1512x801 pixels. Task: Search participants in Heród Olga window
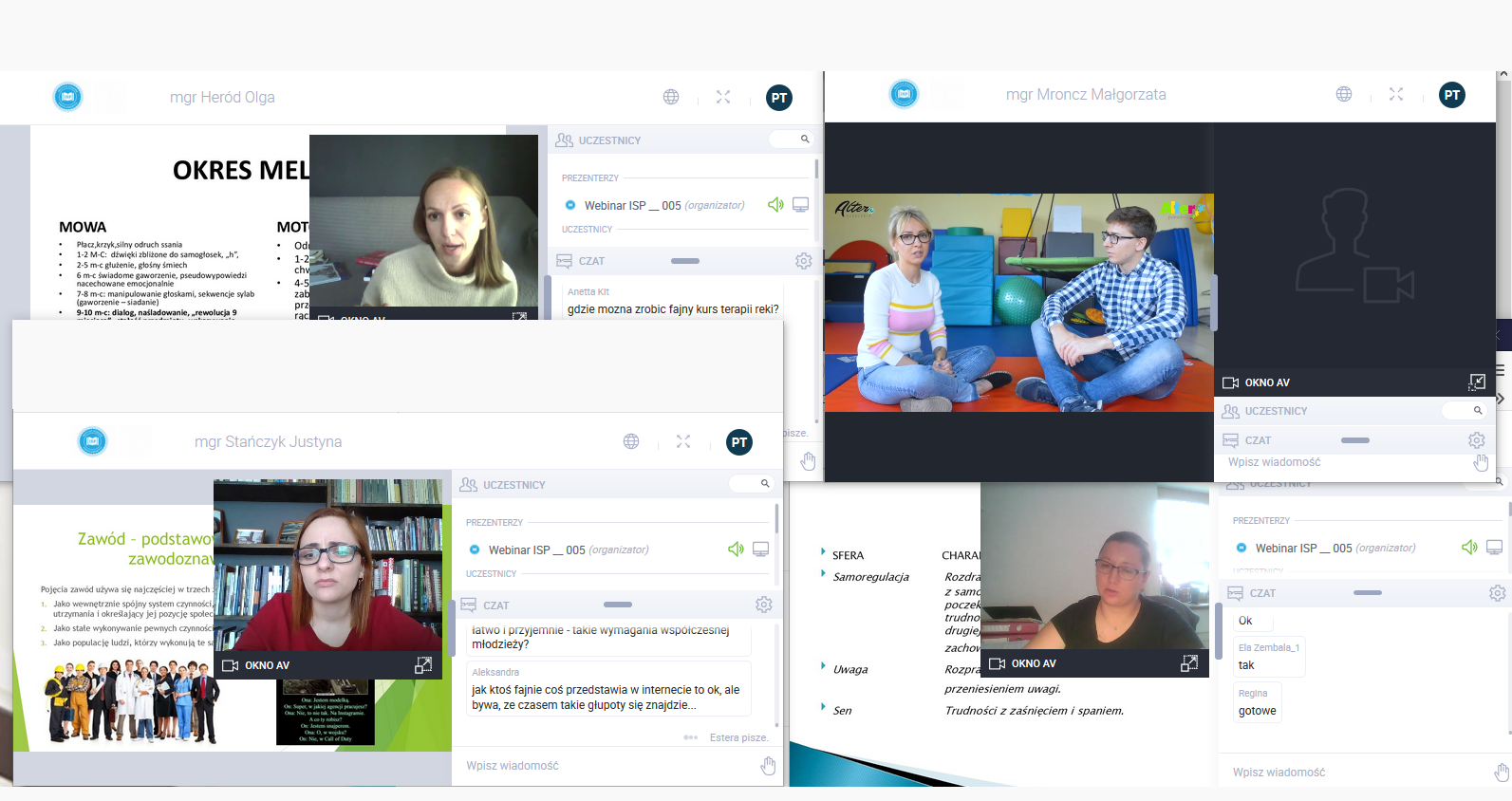793,140
